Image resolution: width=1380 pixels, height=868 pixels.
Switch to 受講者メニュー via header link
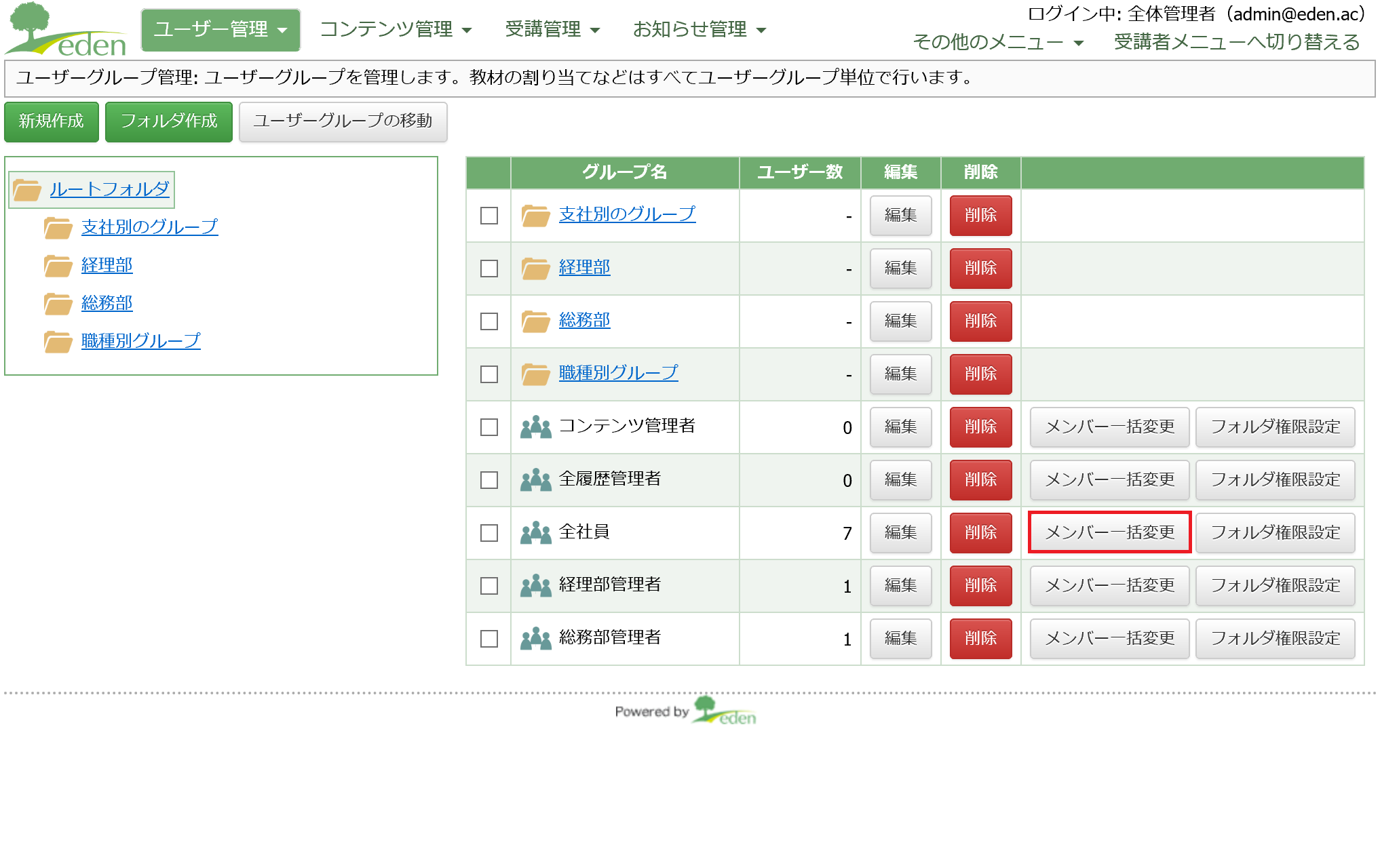(x=1236, y=43)
